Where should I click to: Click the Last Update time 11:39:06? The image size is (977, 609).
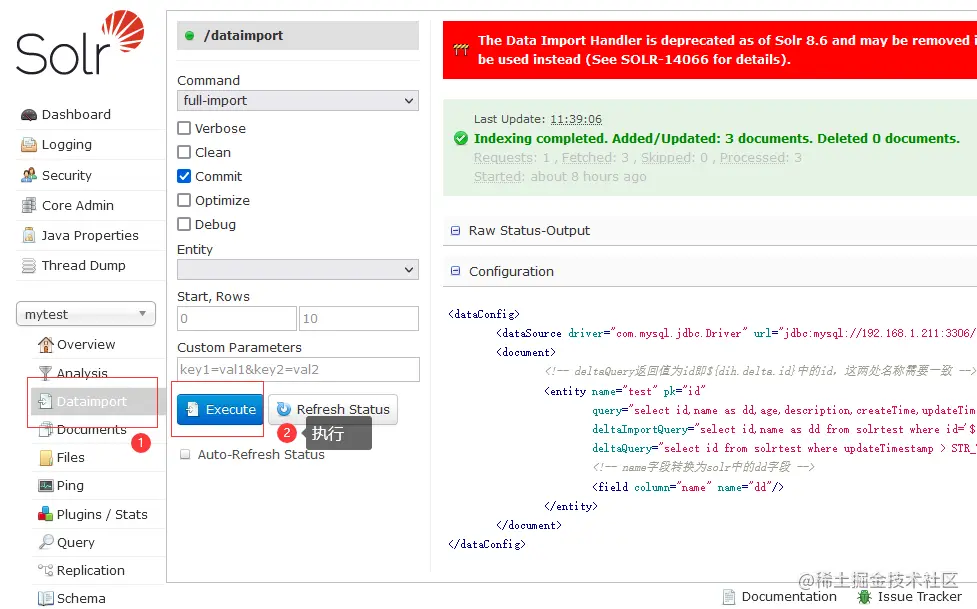point(576,119)
